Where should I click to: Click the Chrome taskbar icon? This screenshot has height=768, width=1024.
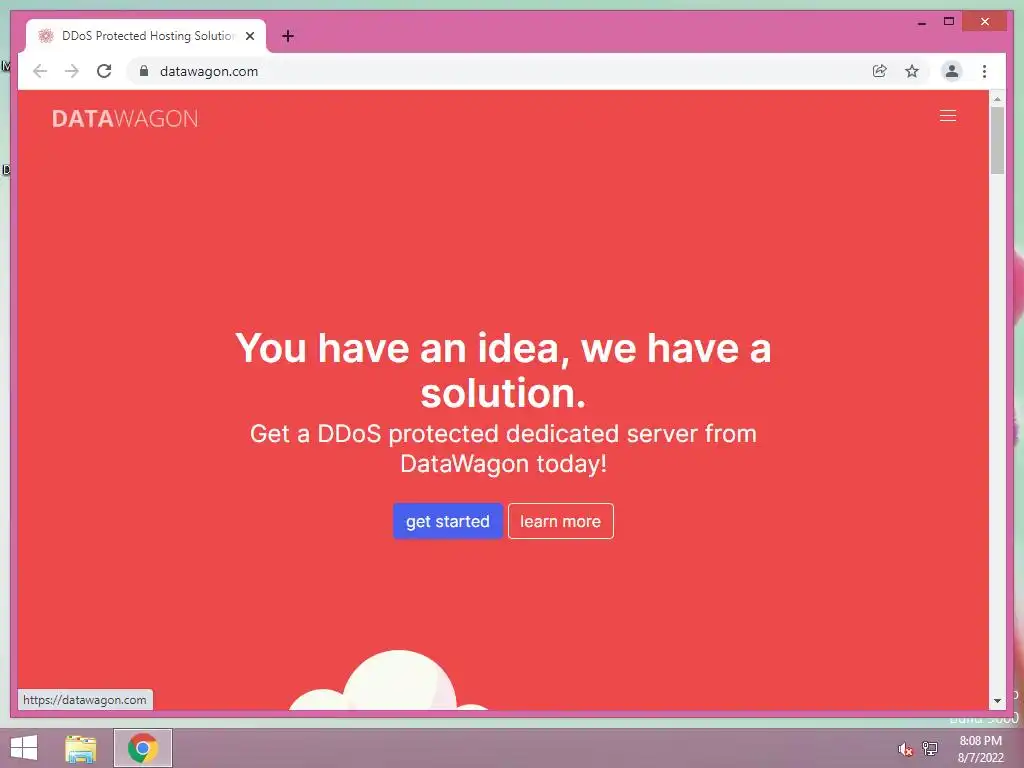(142, 748)
